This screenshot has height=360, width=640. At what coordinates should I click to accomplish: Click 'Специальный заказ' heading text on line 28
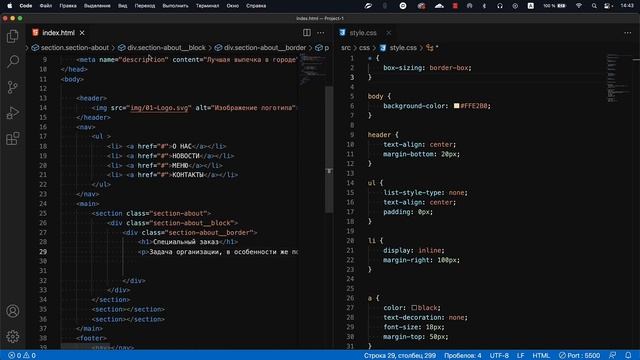(186, 242)
